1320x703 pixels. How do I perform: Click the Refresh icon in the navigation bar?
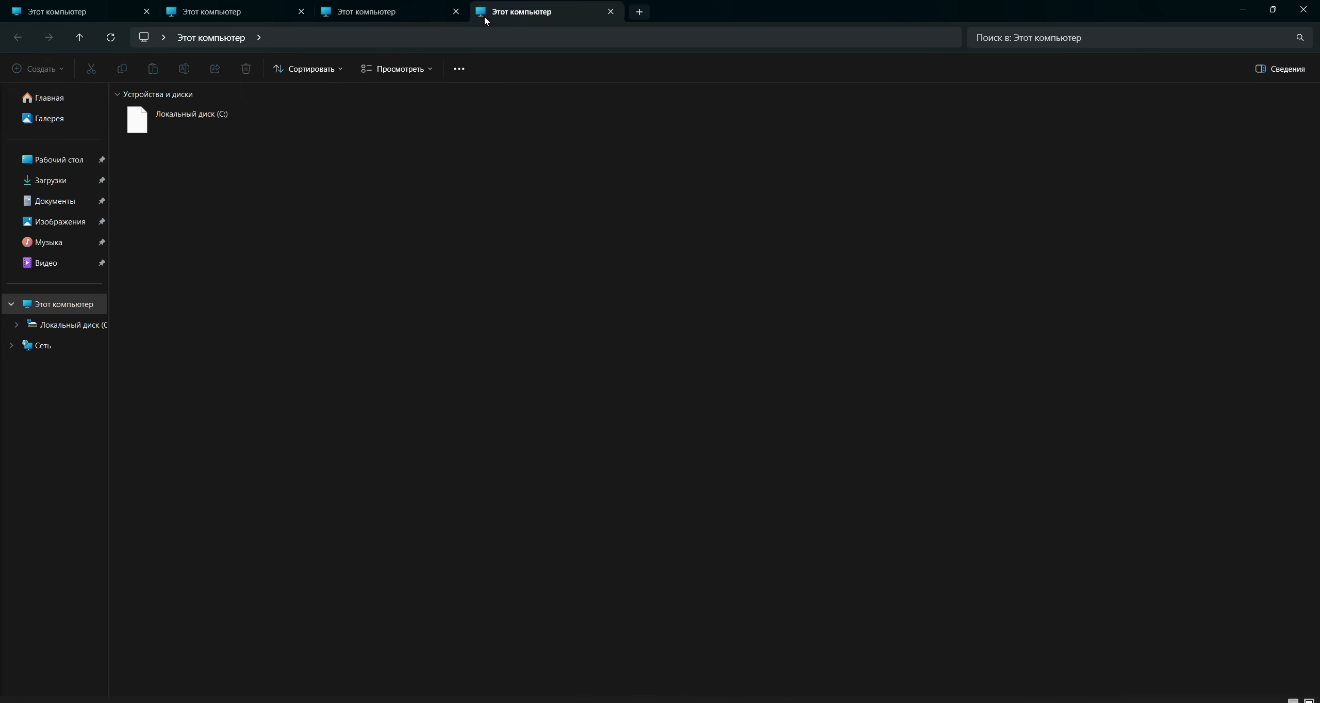110,37
